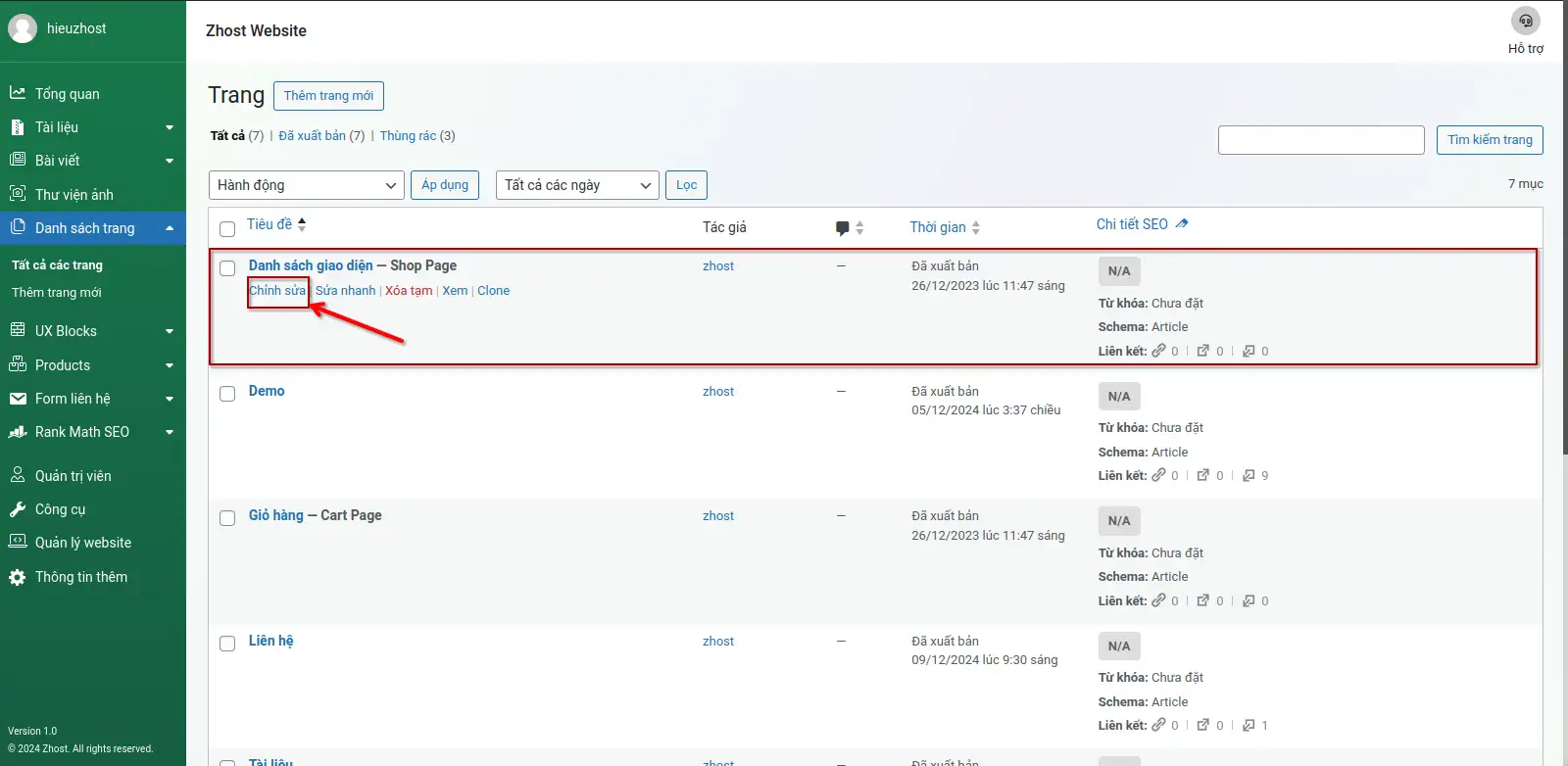Open the Tất cả các ngày date filter
The height and width of the screenshot is (766, 1568).
pyautogui.click(x=577, y=185)
